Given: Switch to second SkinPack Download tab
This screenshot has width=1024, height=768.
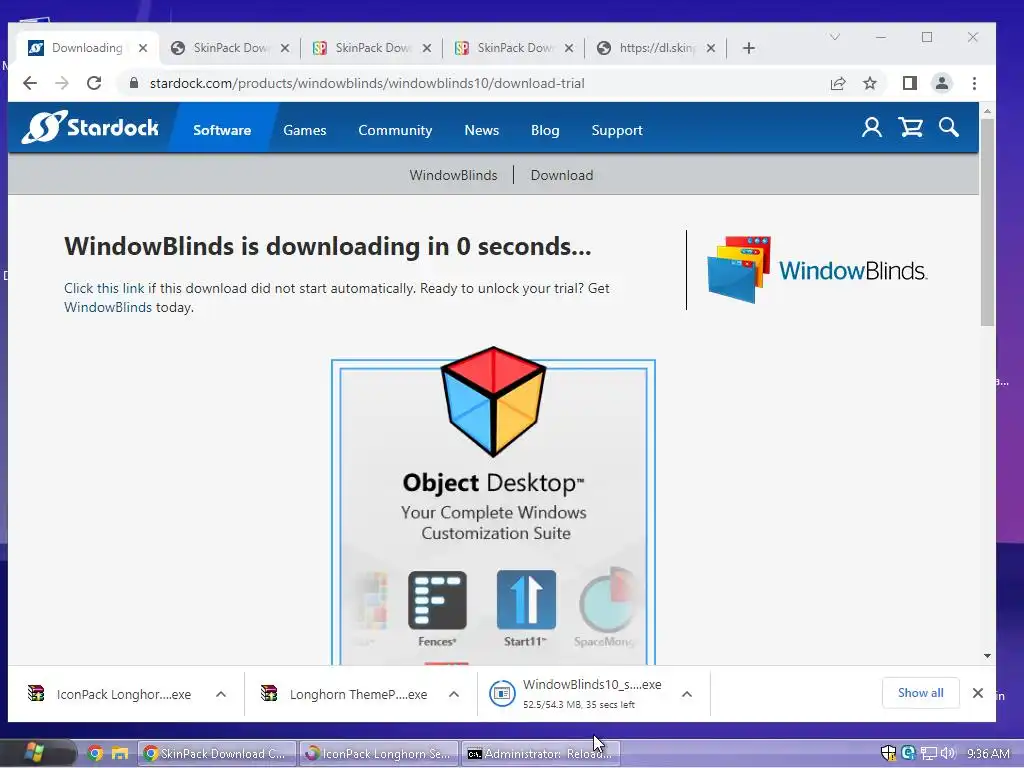Looking at the screenshot, I should tap(372, 48).
